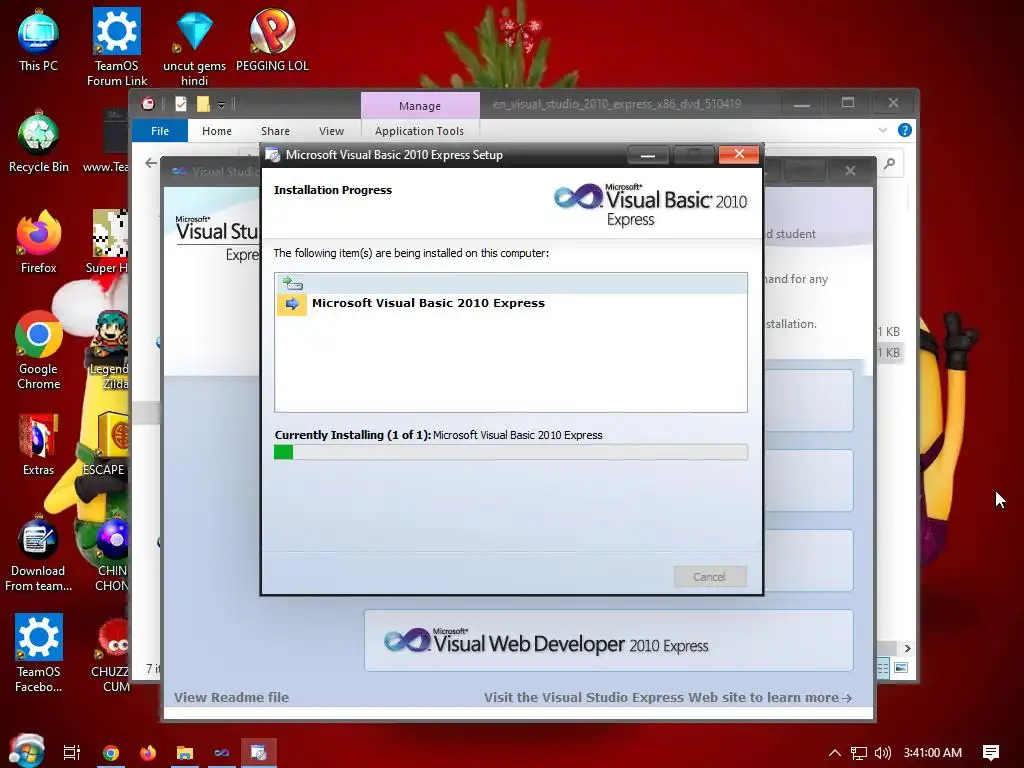The height and width of the screenshot is (768, 1024).
Task: Click the Explorer search magnifier
Action: click(x=889, y=163)
